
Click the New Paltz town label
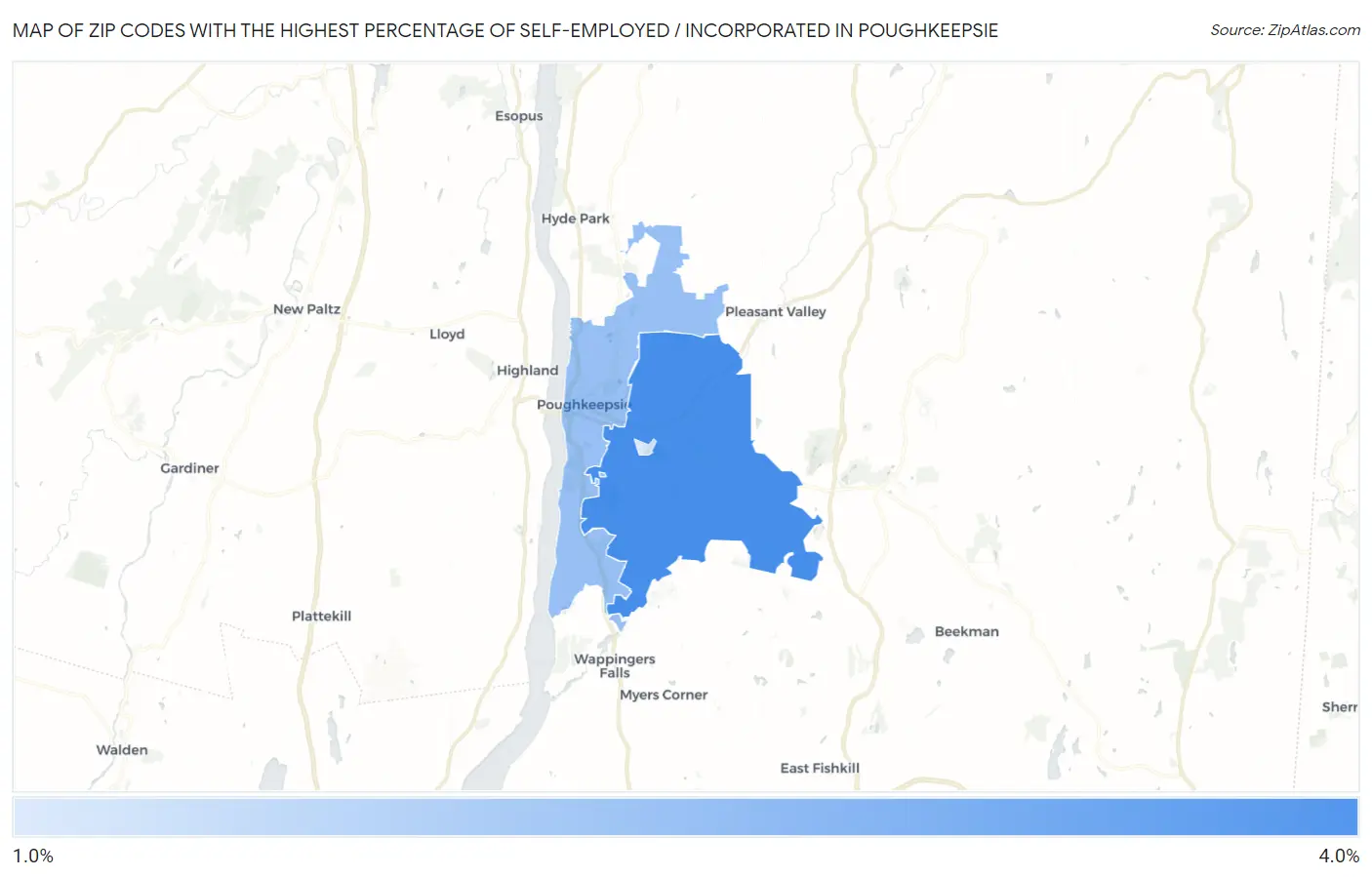pos(306,309)
